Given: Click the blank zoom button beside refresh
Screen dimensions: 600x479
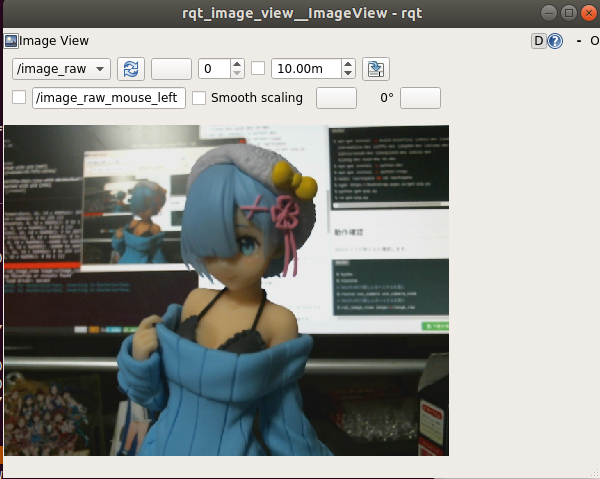Looking at the screenshot, I should coord(171,69).
